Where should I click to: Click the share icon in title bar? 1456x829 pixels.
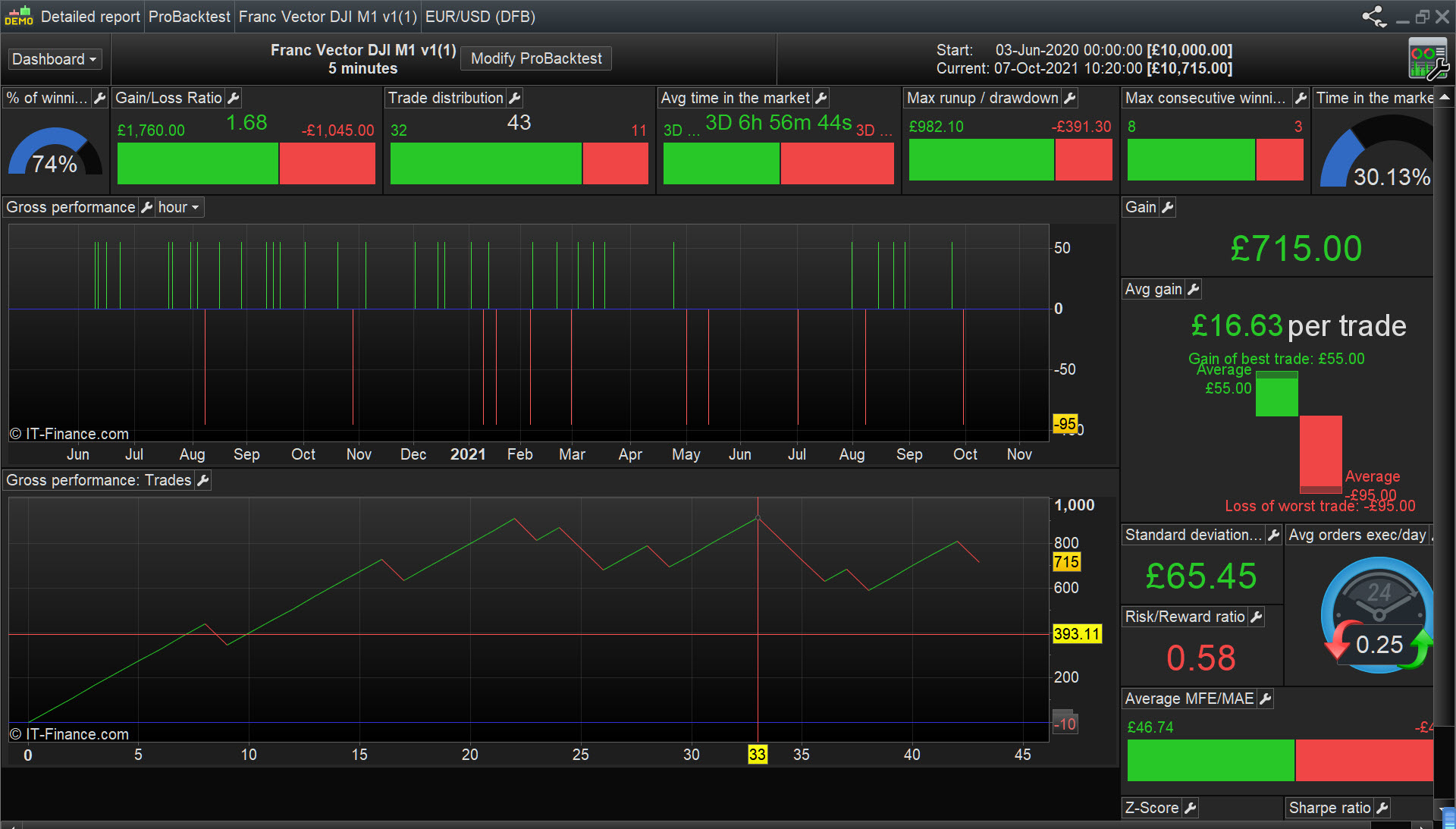click(x=1374, y=17)
